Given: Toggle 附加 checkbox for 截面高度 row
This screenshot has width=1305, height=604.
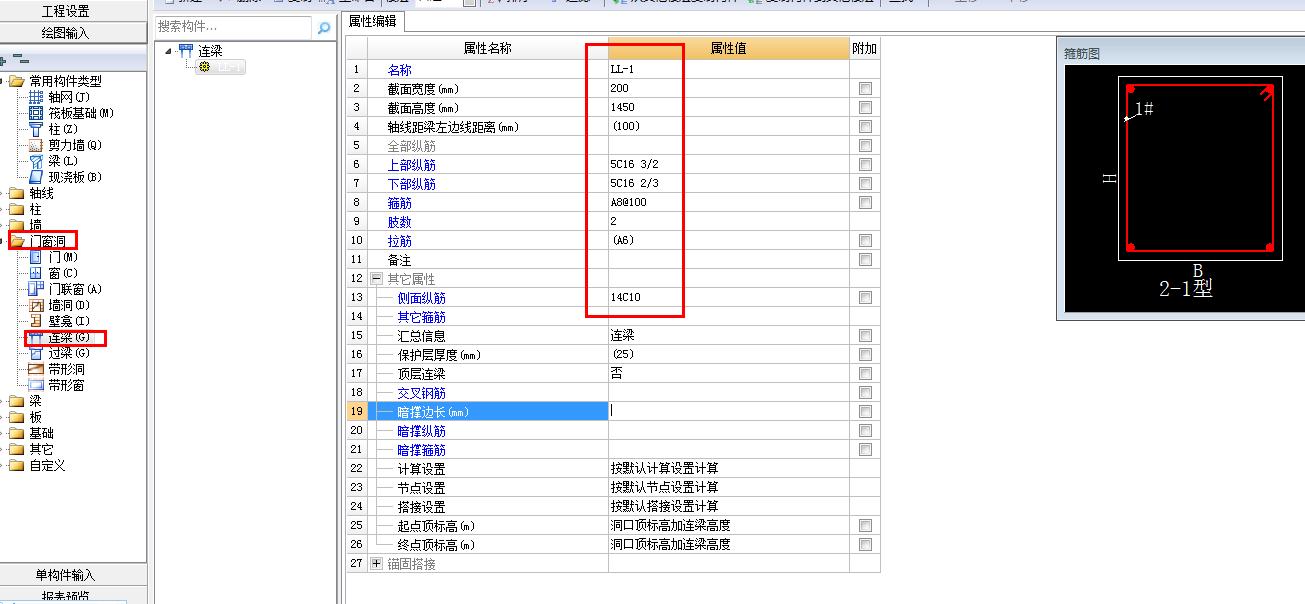Looking at the screenshot, I should [865, 108].
